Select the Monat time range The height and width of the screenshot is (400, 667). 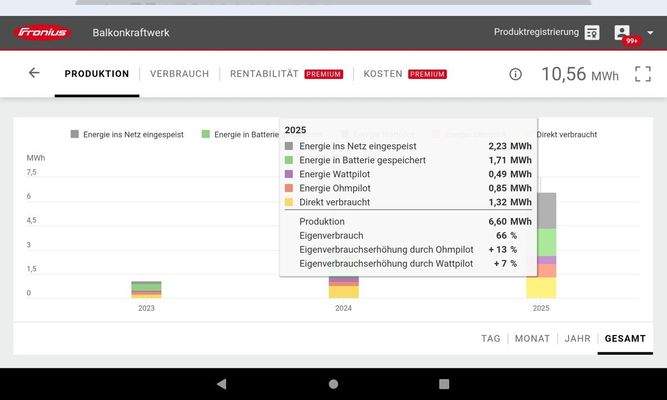point(532,339)
